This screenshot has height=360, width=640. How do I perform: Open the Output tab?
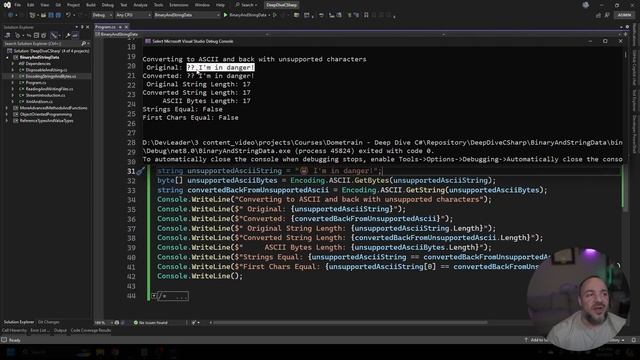pyautogui.click(x=60, y=330)
